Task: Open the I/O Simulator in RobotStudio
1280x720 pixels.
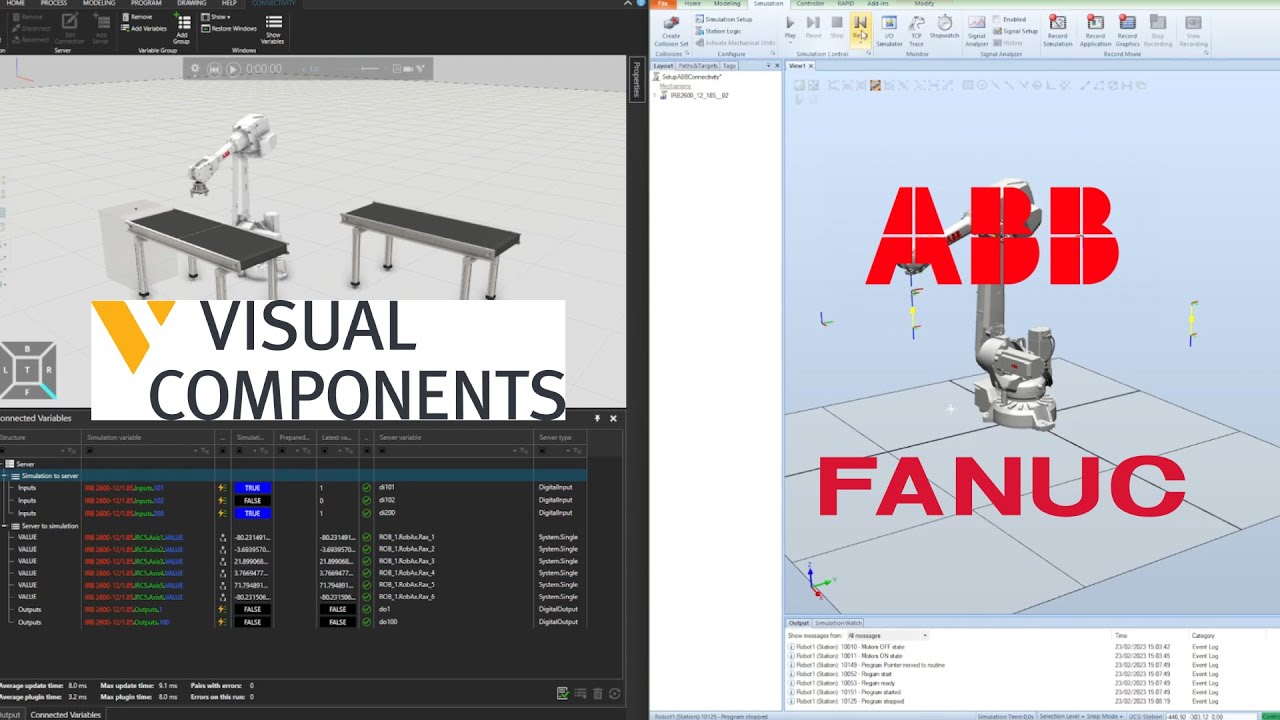Action: tap(889, 31)
